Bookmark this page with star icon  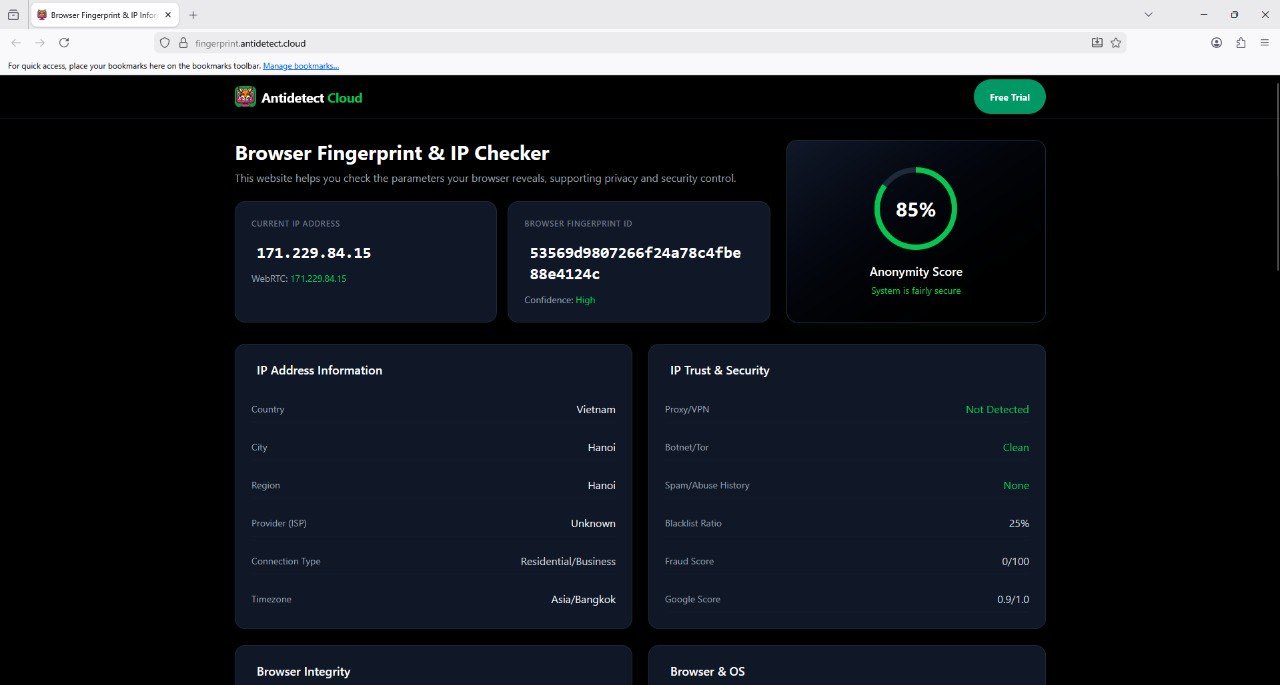pyautogui.click(x=1116, y=43)
